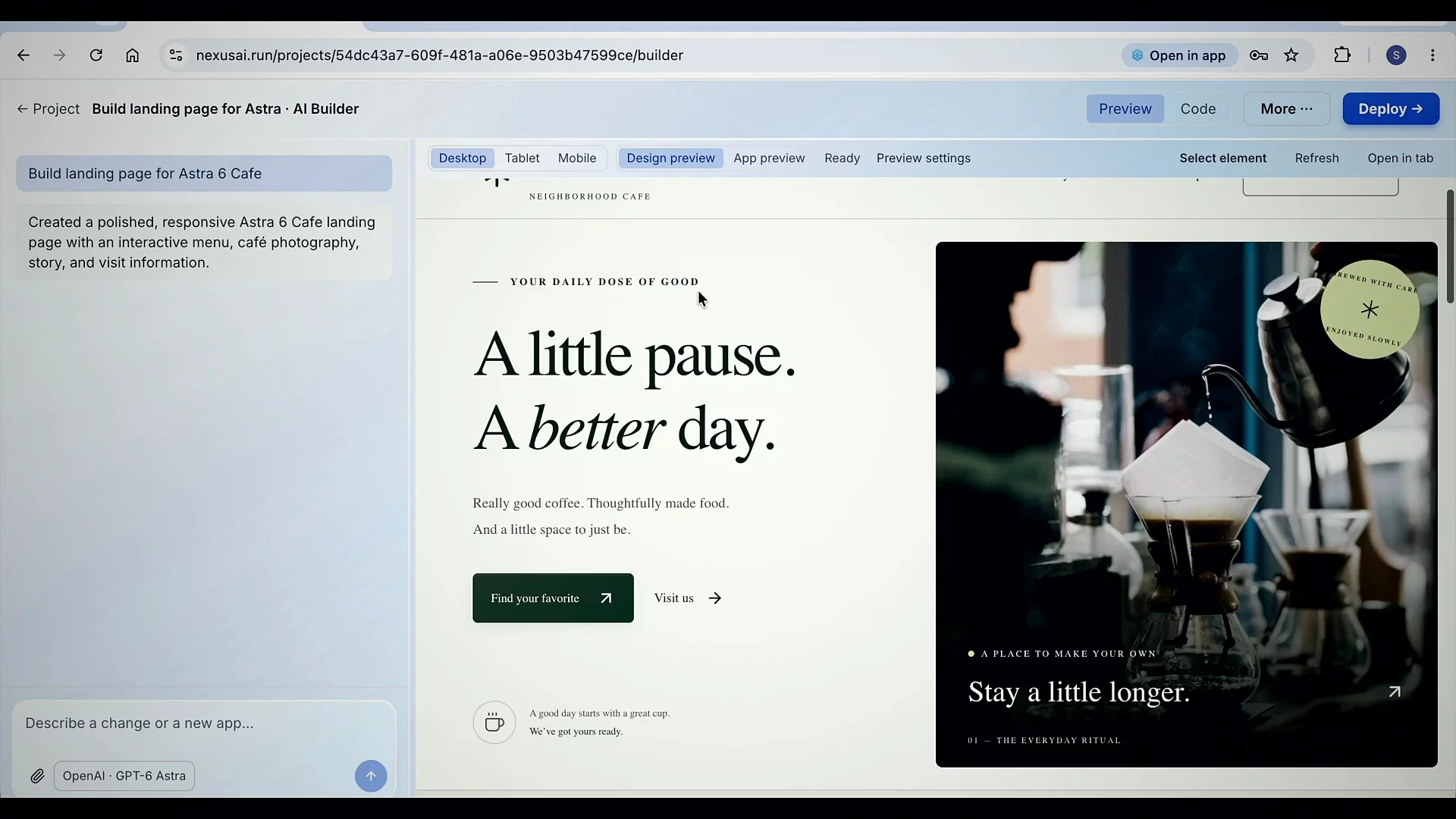Click the Build landing page prompt message
1456x819 pixels.
pos(204,174)
